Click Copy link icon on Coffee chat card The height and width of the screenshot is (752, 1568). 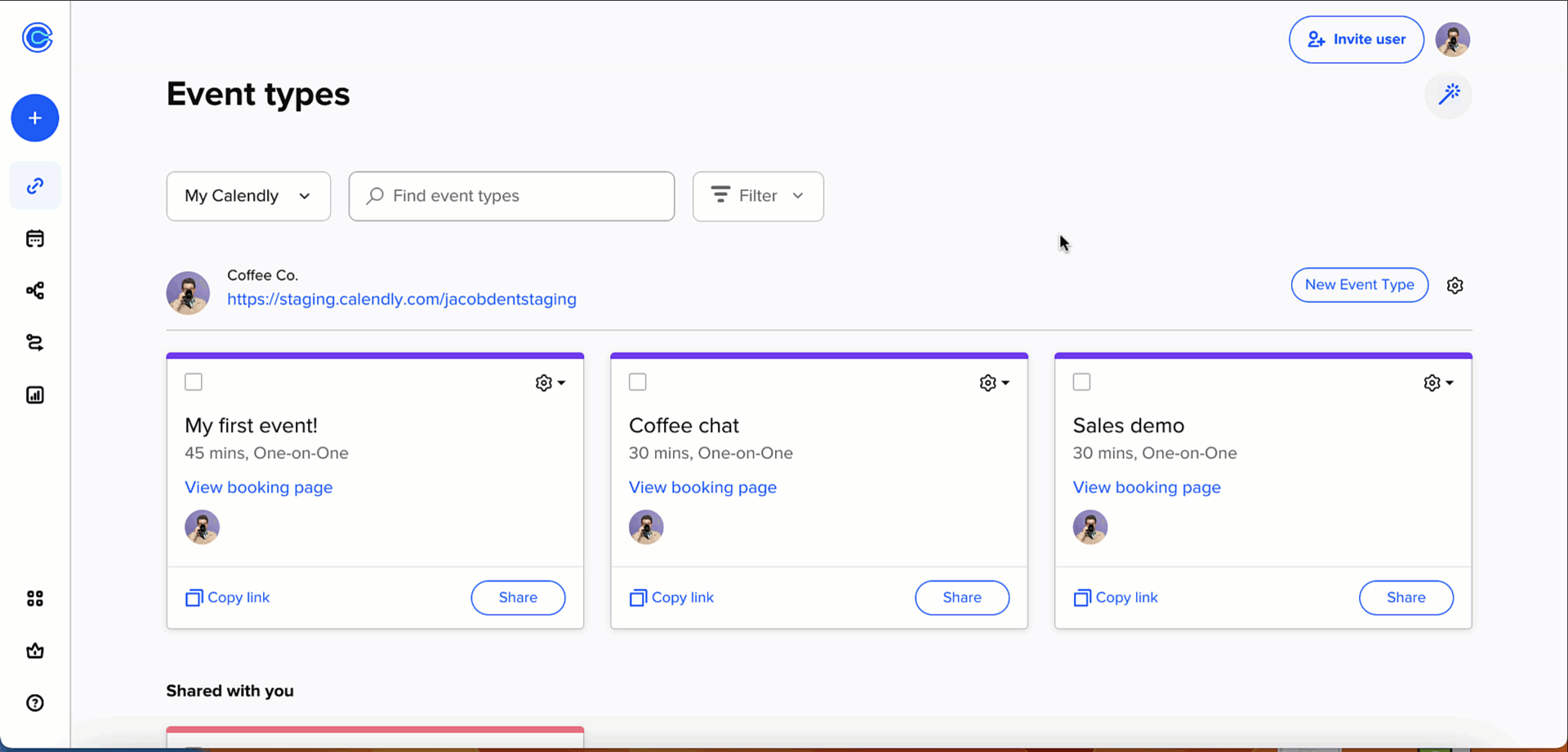tap(638, 598)
